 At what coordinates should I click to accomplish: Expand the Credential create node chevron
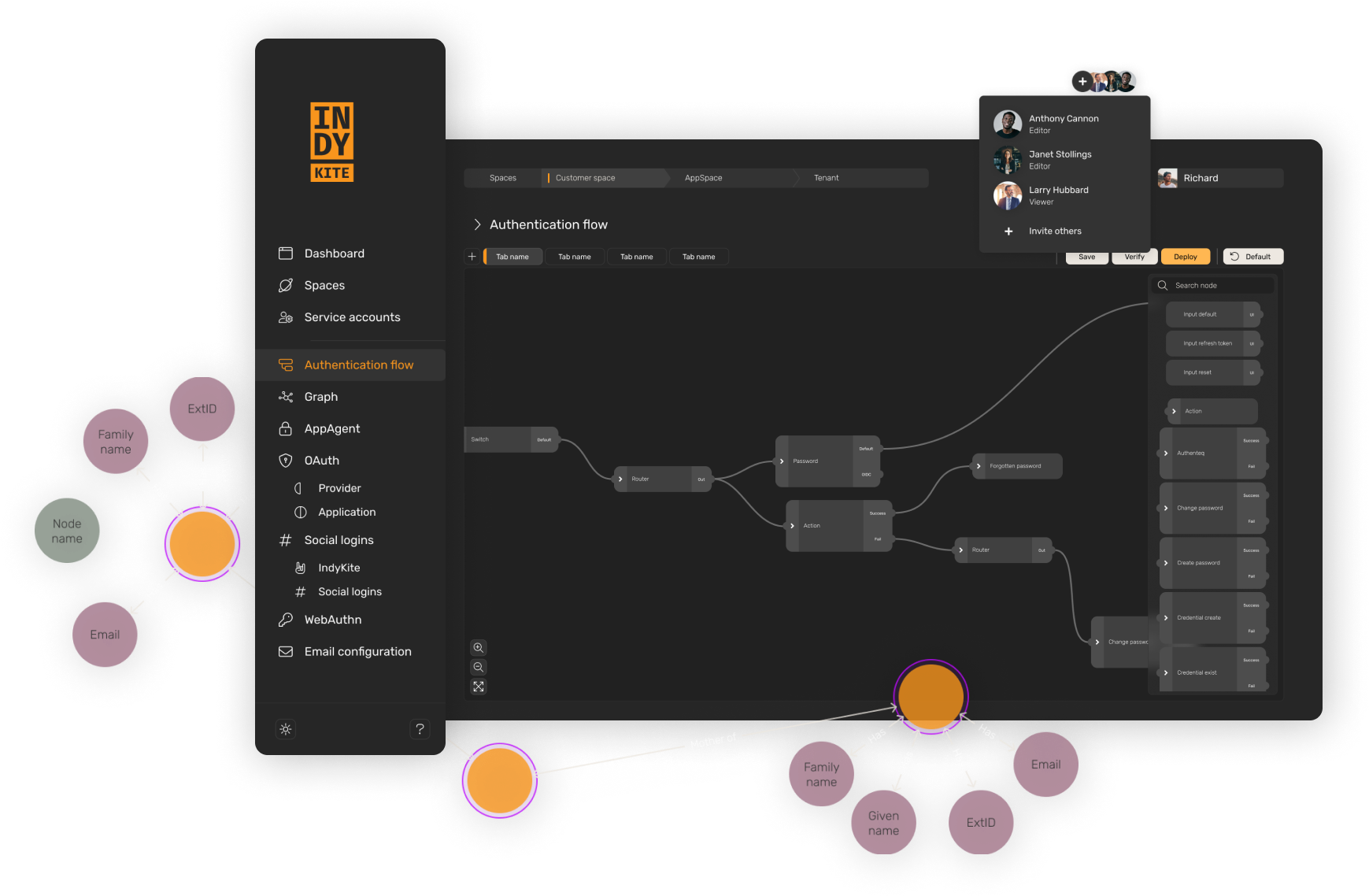click(1166, 618)
